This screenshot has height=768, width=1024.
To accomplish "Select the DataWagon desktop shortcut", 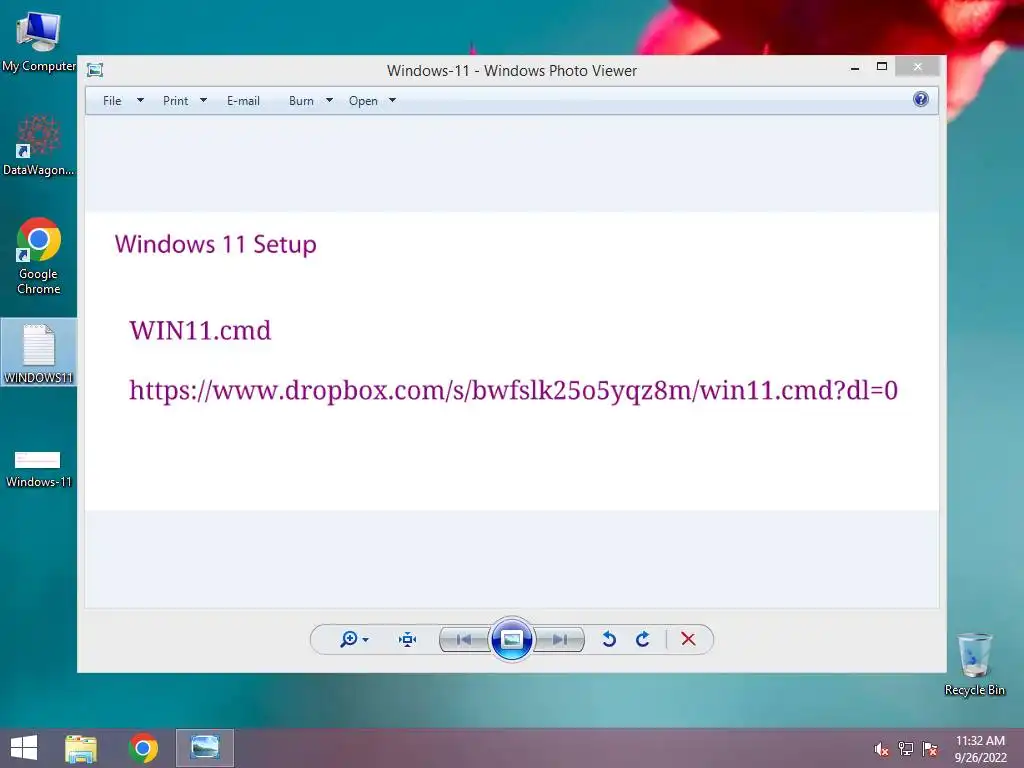I will pos(39,146).
